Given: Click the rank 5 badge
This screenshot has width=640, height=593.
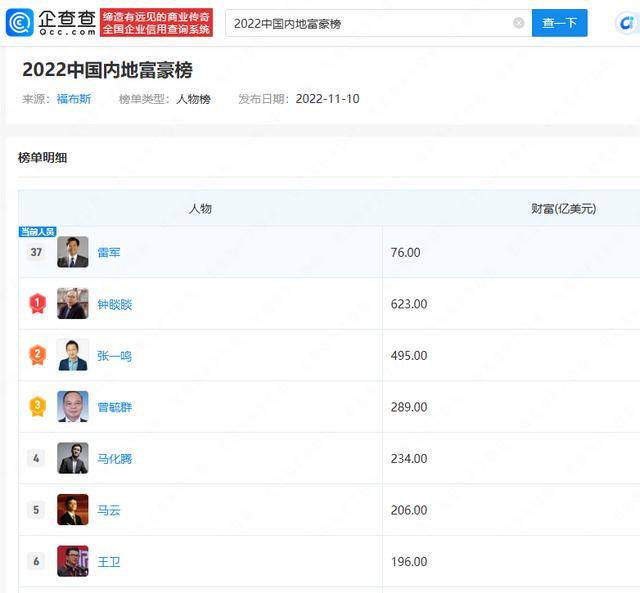Looking at the screenshot, I should [x=36, y=510].
